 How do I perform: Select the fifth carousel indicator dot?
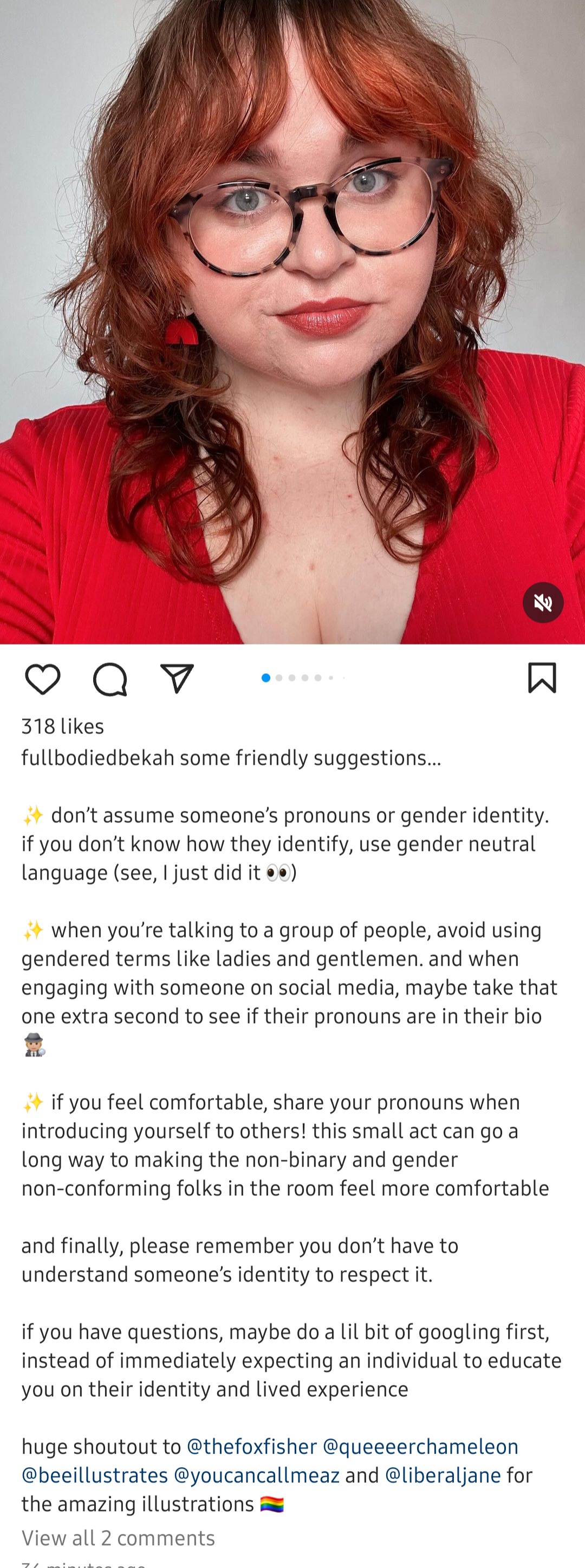[x=318, y=678]
